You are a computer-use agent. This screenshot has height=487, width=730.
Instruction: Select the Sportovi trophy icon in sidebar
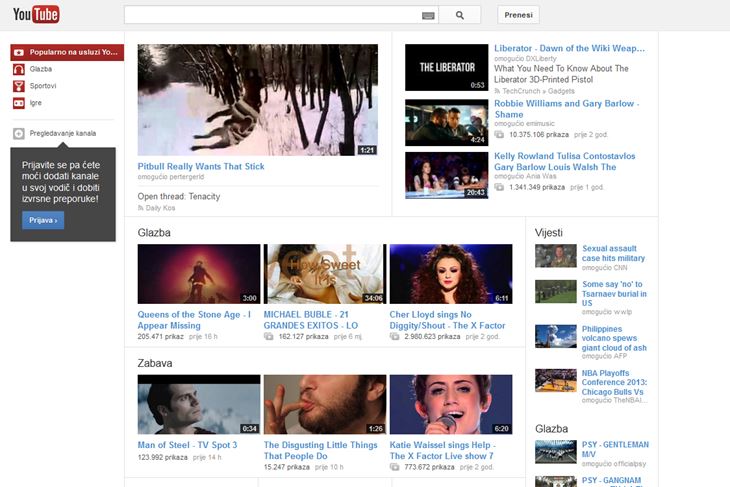(19, 86)
